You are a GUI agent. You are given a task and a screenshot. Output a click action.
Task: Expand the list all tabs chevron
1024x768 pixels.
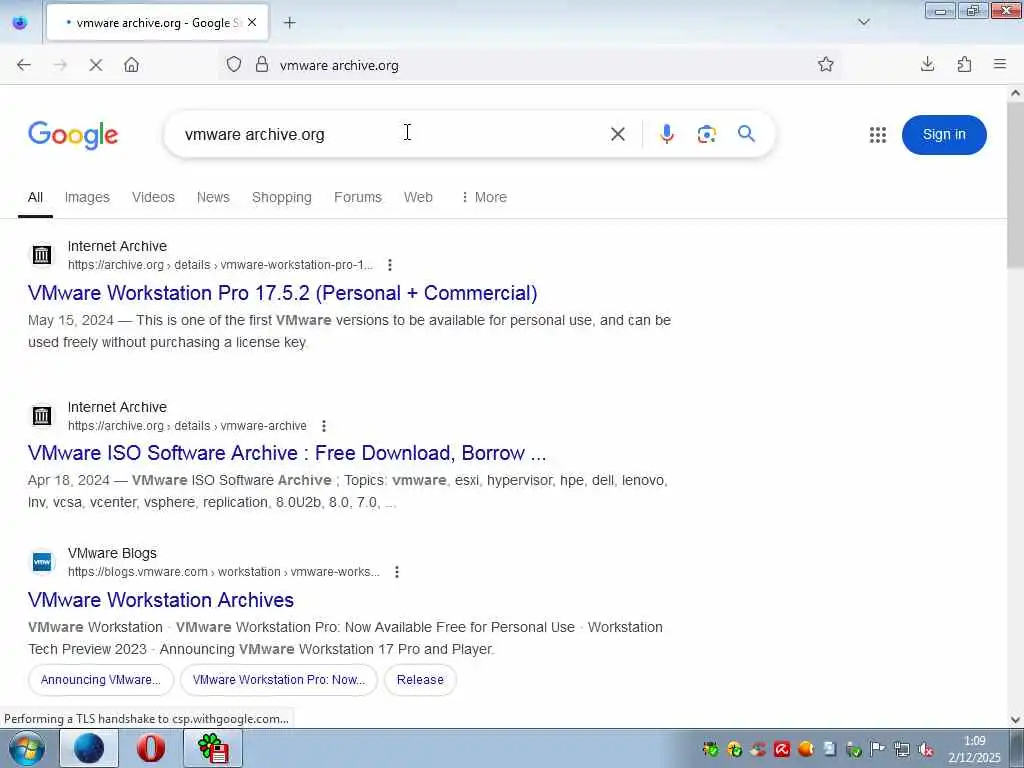(x=864, y=22)
